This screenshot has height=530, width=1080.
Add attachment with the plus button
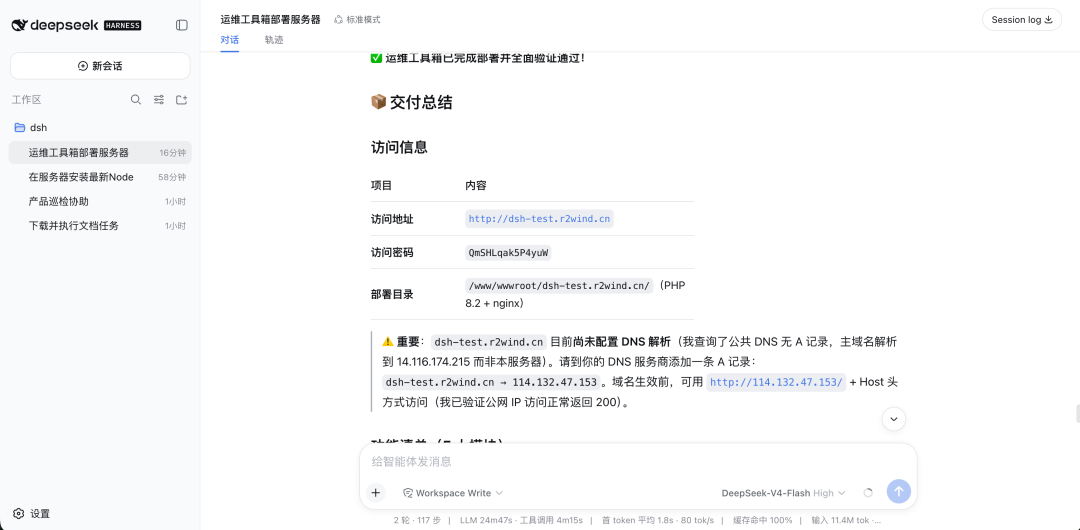point(375,493)
